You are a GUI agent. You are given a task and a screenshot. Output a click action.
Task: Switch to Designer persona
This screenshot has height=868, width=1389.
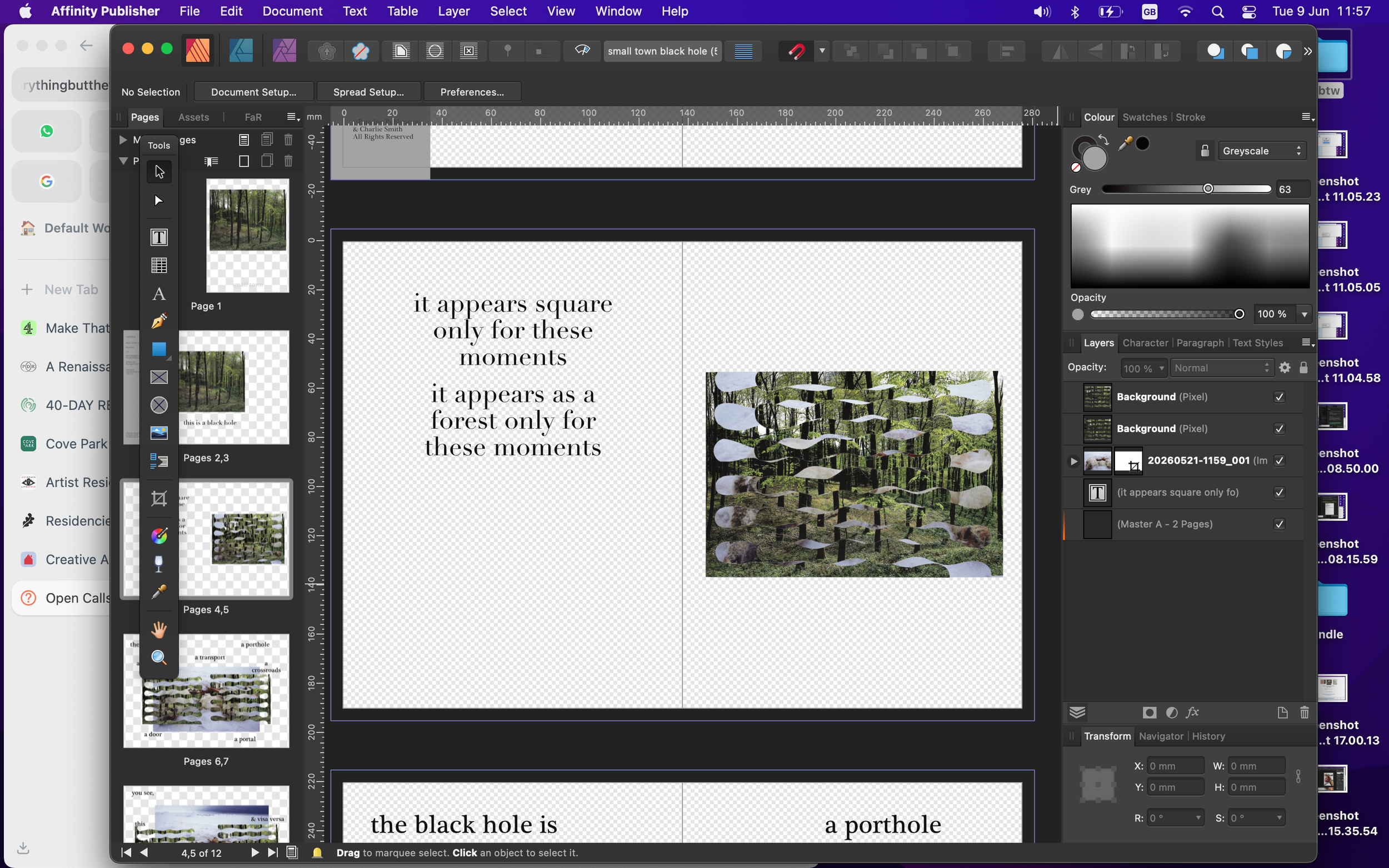241,51
